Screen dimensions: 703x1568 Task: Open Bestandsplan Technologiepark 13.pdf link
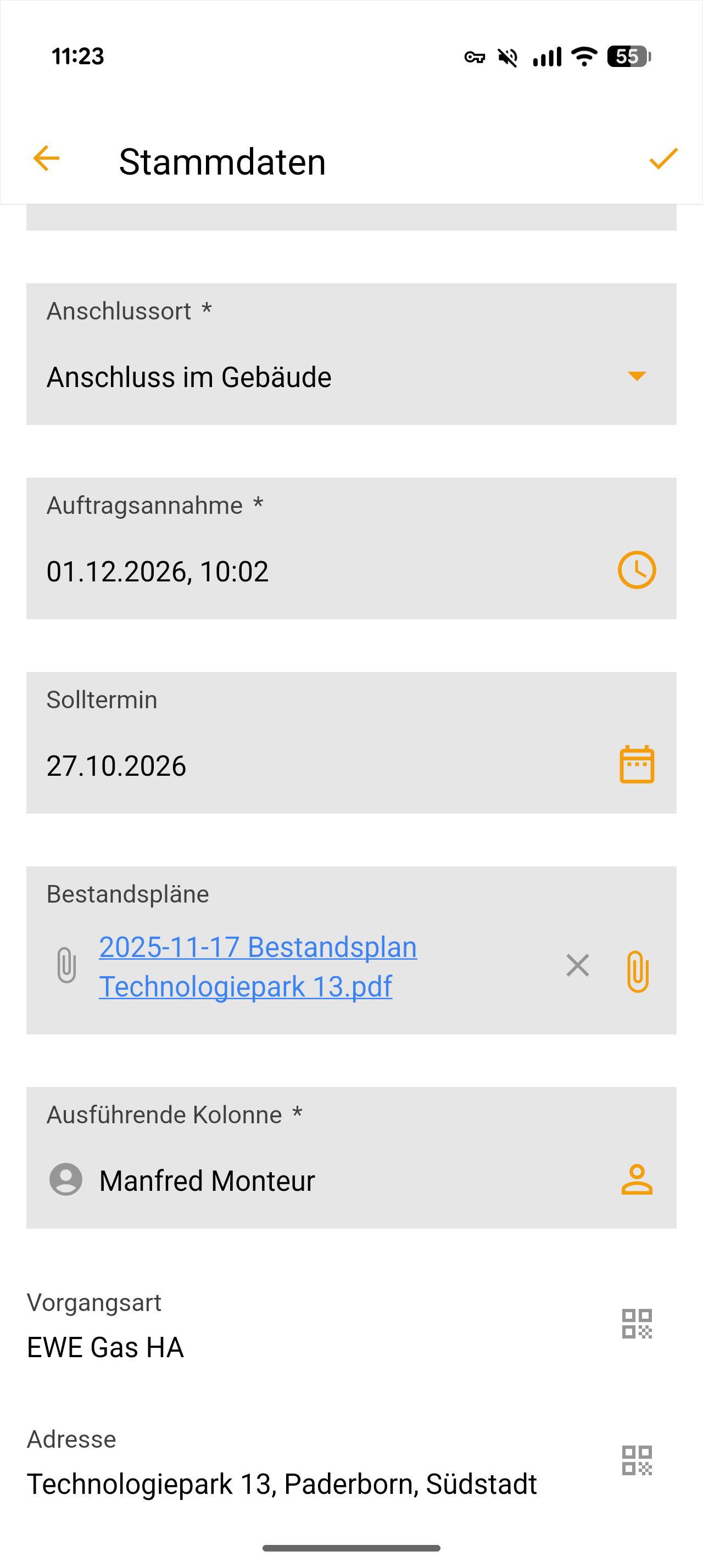(x=258, y=966)
